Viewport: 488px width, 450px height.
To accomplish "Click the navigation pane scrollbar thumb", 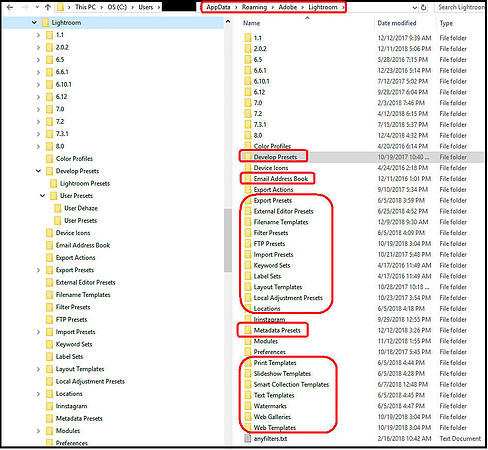I will [228, 240].
